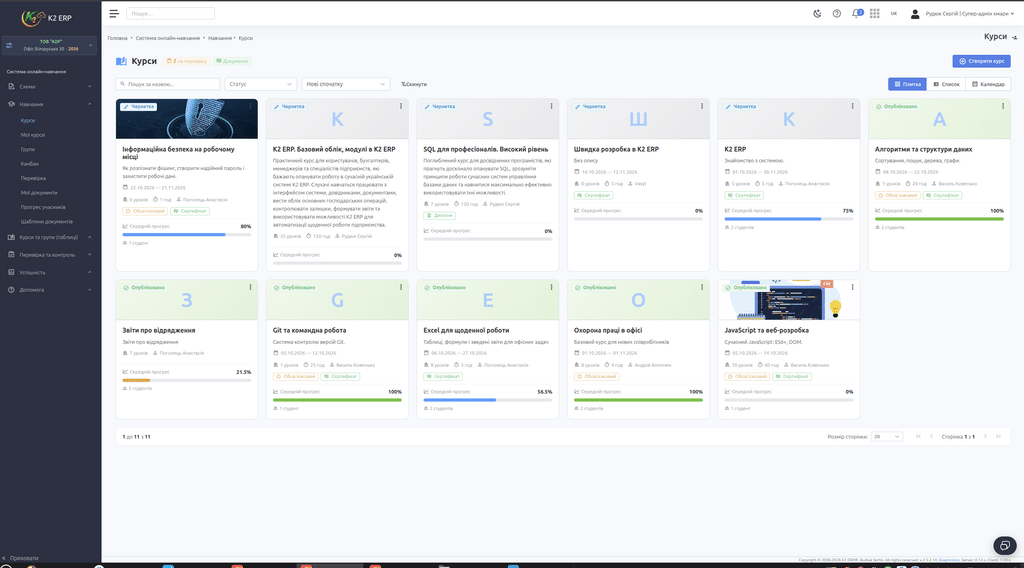Open page size dropdown showing 20
1024x568 pixels.
pyautogui.click(x=887, y=437)
